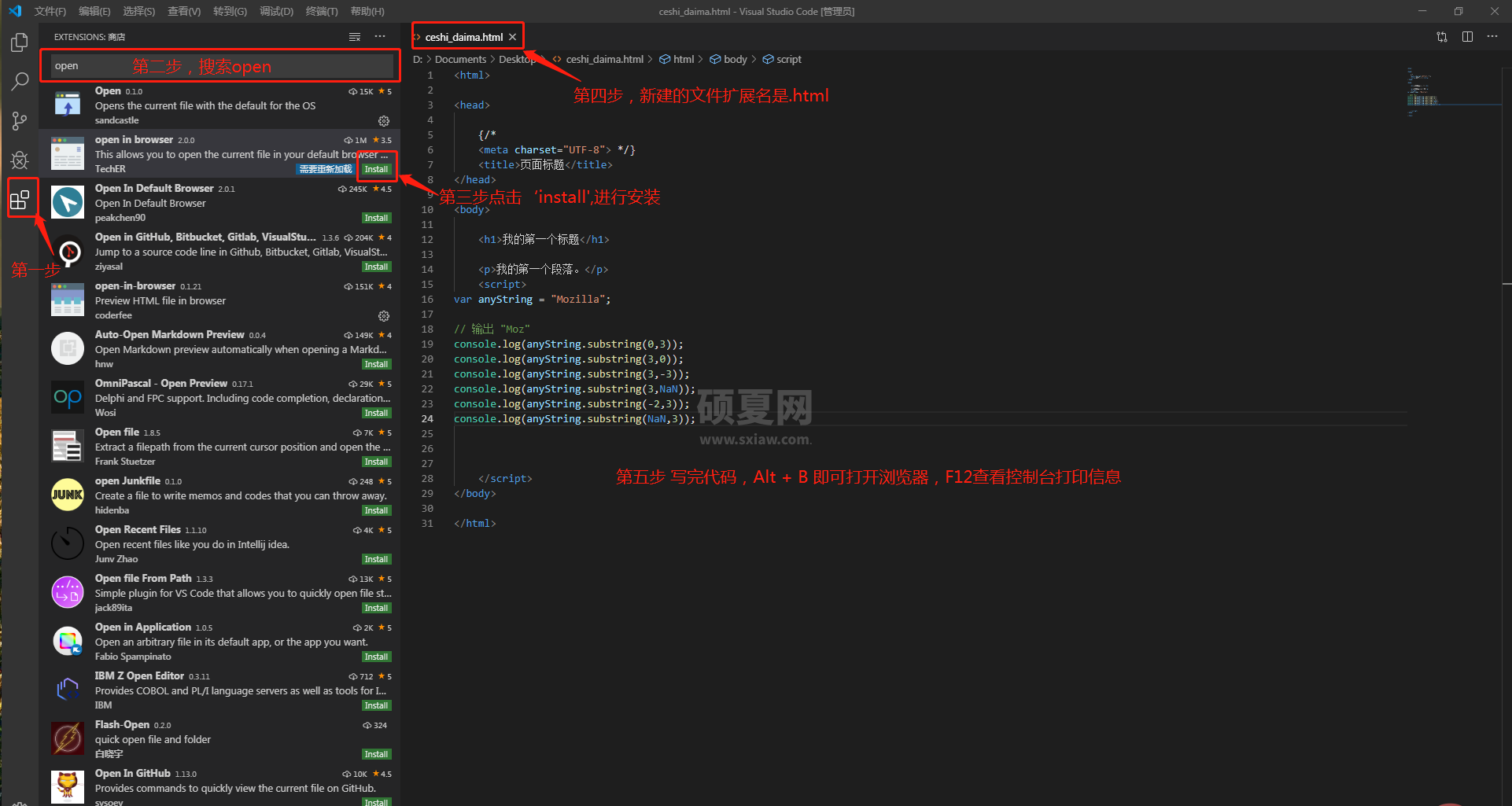Click Documents in the breadcrumb path
The image size is (1512, 806).
(x=460, y=59)
